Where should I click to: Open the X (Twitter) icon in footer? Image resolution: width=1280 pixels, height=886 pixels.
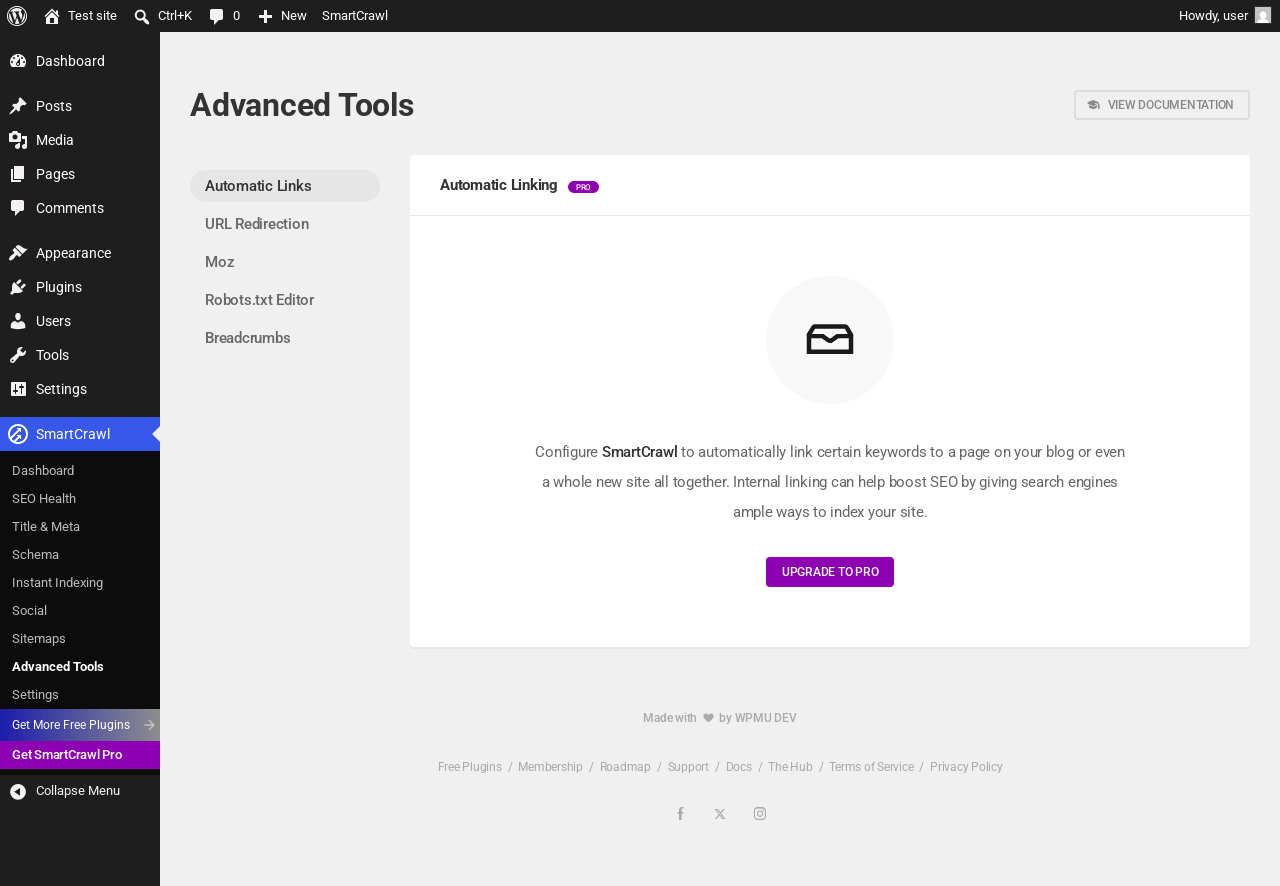720,814
